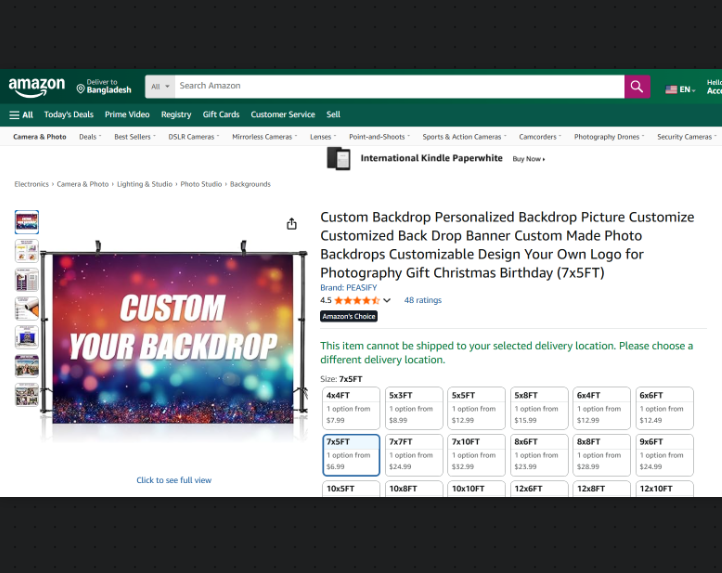This screenshot has width=722, height=573.
Task: Select the 4x4FT size option
Action: click(x=351, y=407)
